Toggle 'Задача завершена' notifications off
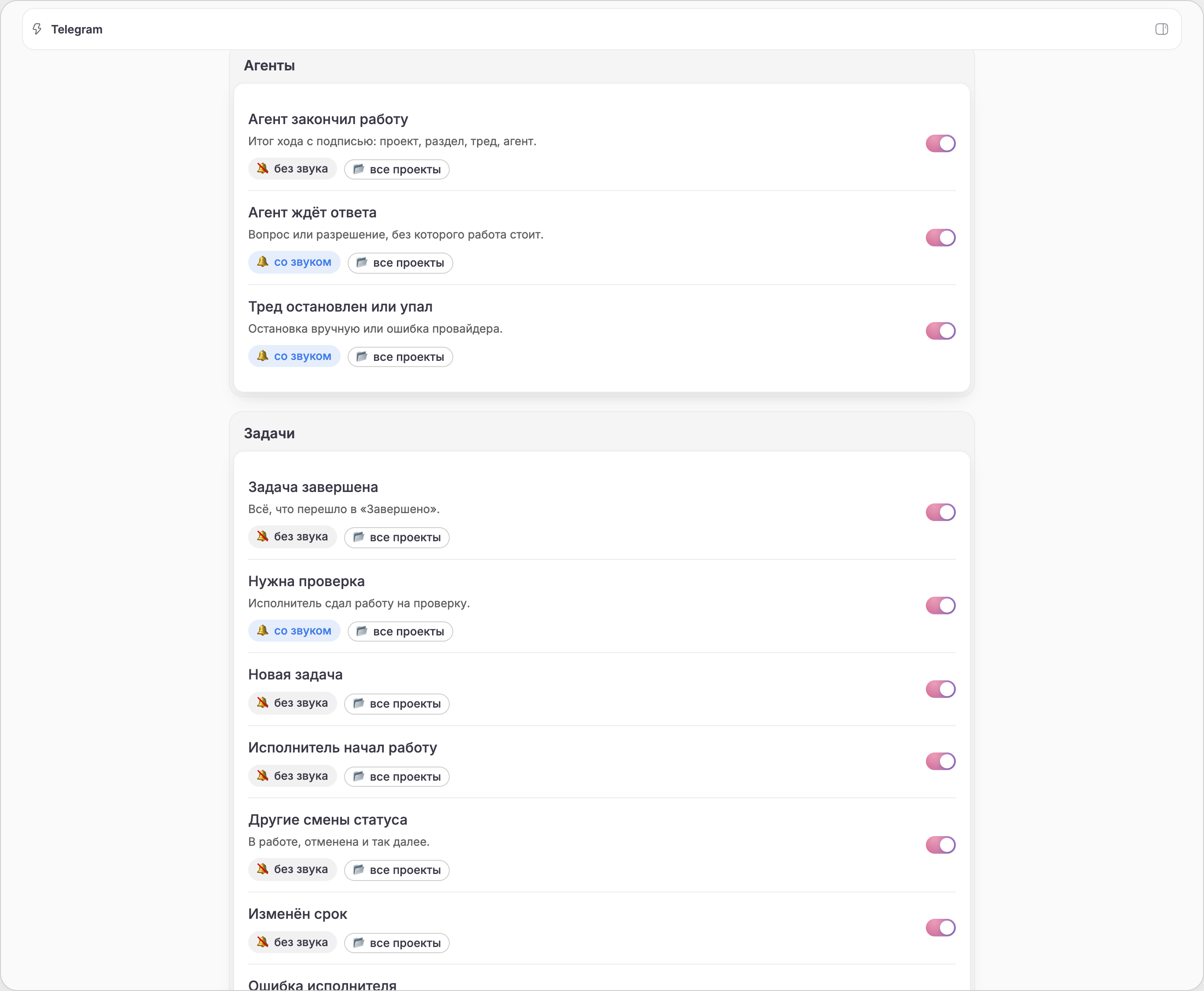This screenshot has width=1204, height=991. (940, 512)
